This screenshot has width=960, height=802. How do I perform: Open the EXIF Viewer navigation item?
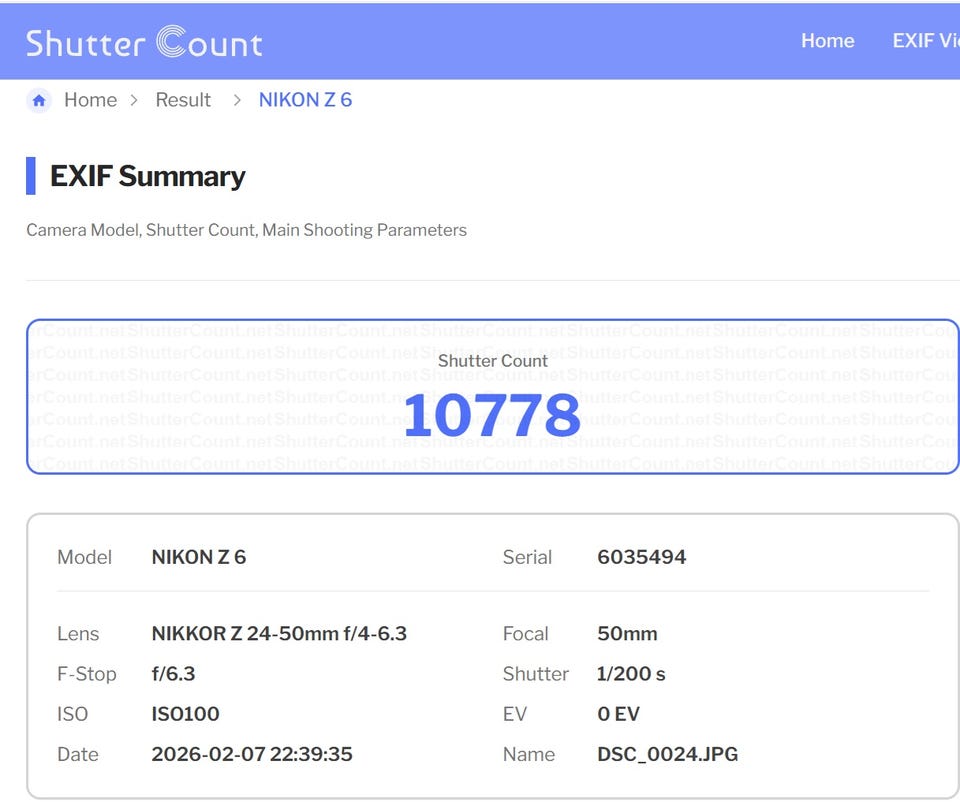[x=926, y=40]
